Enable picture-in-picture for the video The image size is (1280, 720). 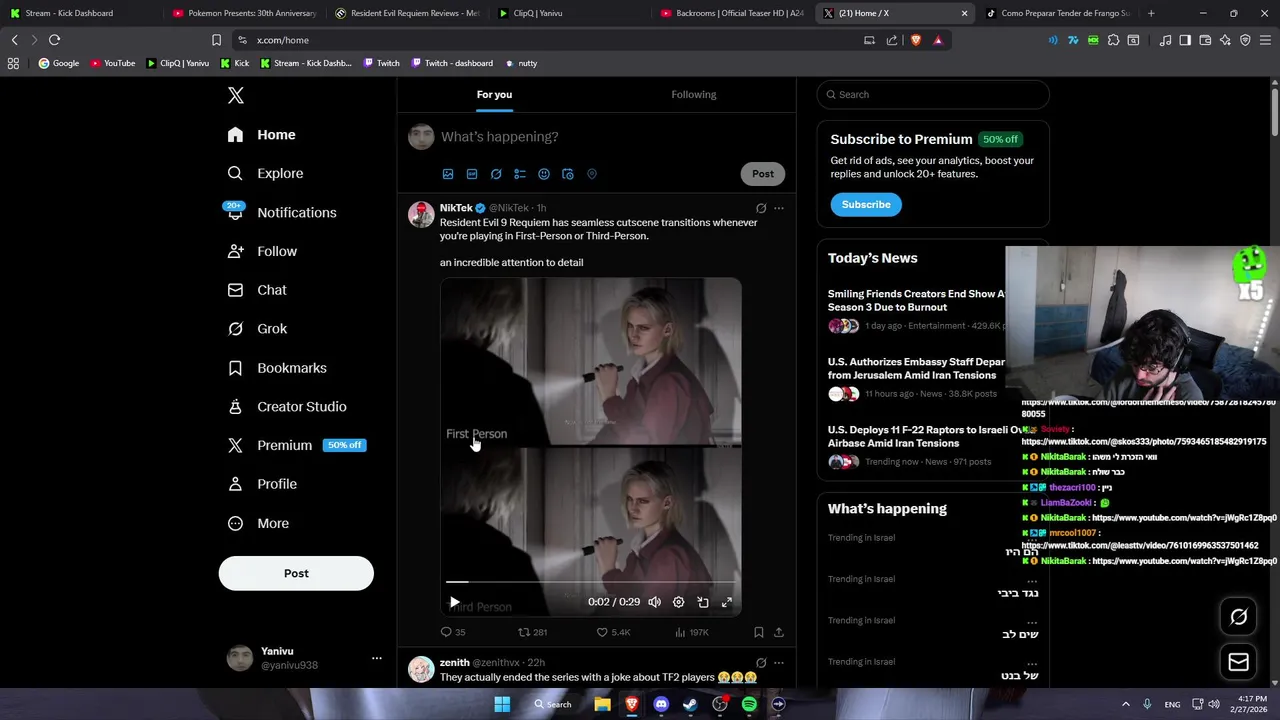coord(703,602)
